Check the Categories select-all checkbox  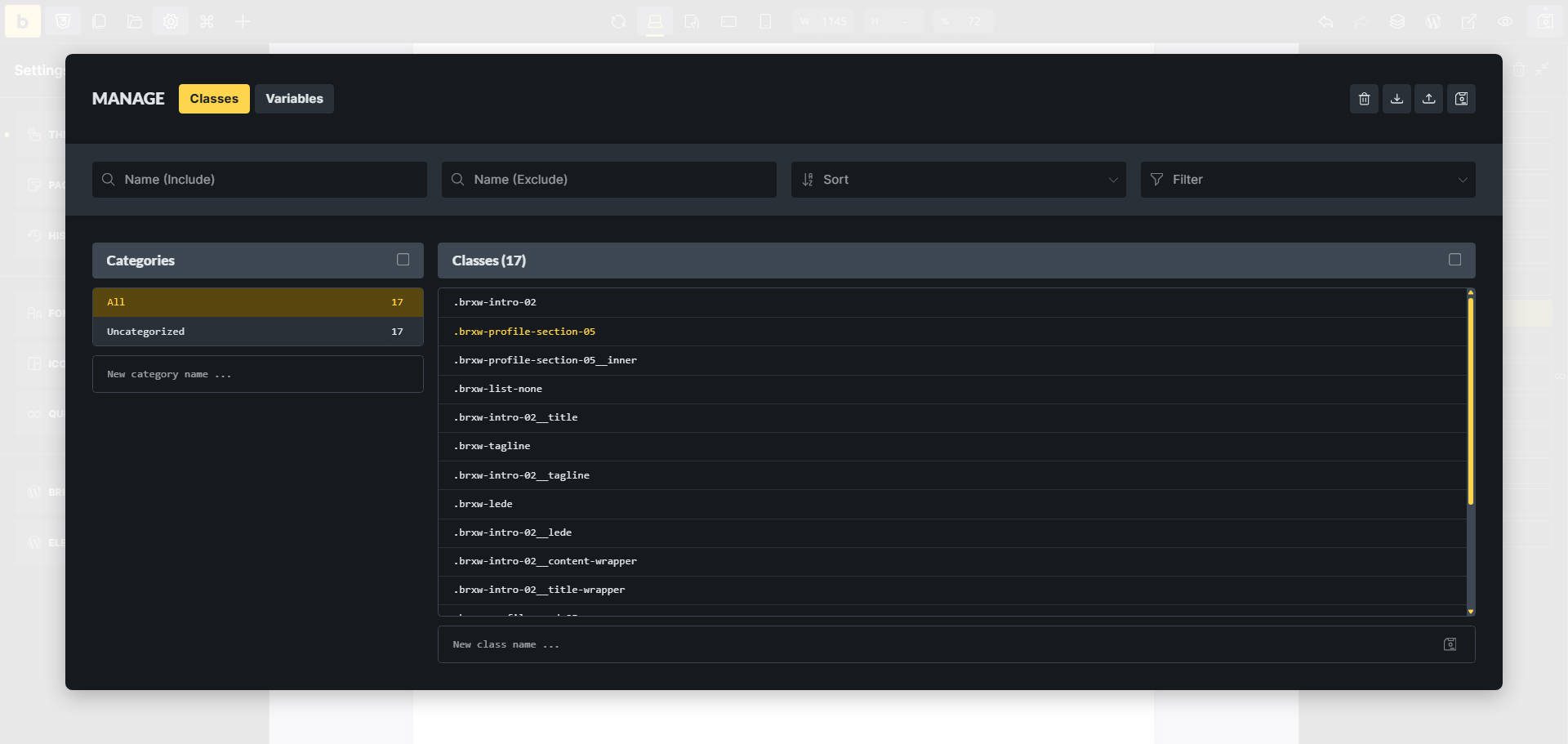pos(403,259)
